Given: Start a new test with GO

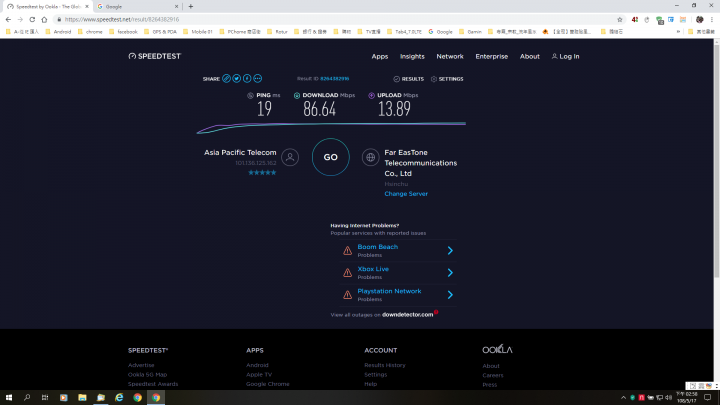Looking at the screenshot, I should [331, 157].
